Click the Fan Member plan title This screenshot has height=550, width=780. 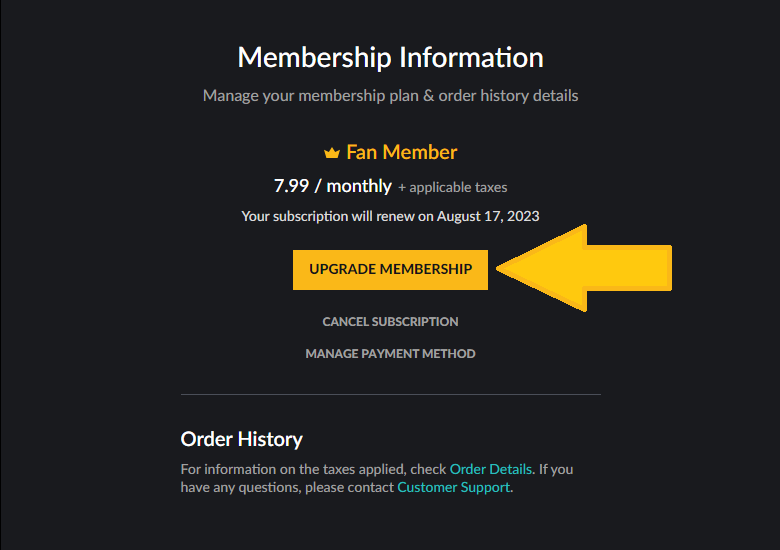pos(401,152)
